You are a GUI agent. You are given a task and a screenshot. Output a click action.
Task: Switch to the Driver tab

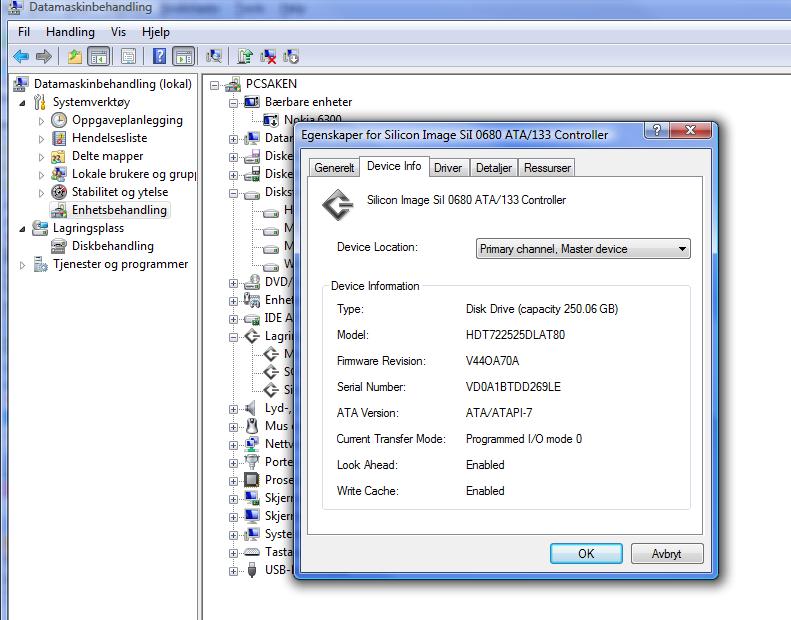click(448, 168)
